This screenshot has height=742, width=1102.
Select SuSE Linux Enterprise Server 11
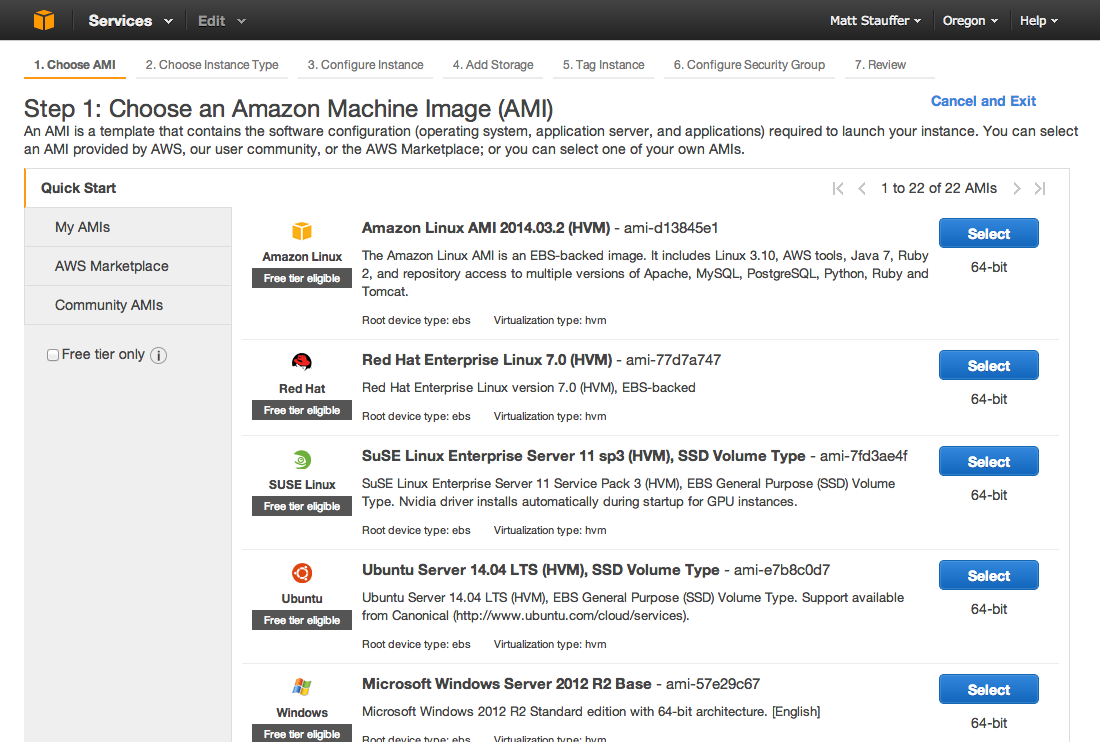point(988,462)
